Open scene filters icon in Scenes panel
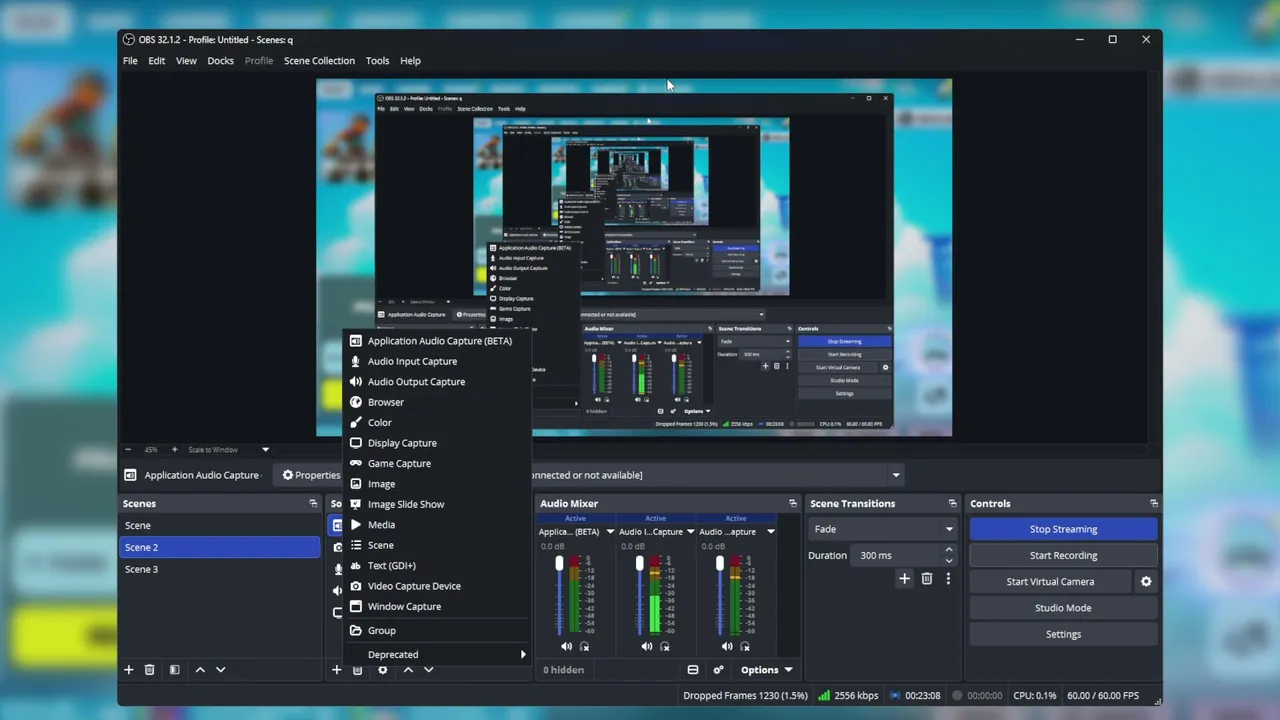Screen dimensions: 1280x720 (x=174, y=670)
